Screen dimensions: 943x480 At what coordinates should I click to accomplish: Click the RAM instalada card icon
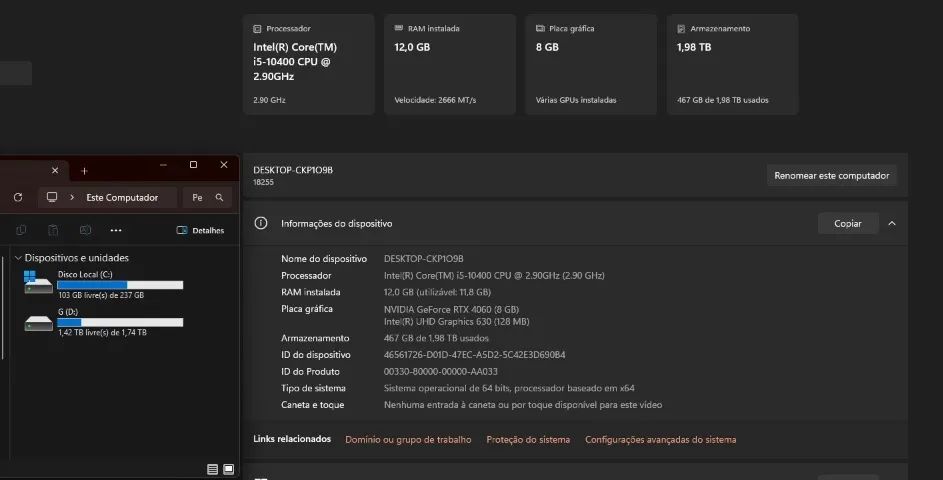point(398,28)
